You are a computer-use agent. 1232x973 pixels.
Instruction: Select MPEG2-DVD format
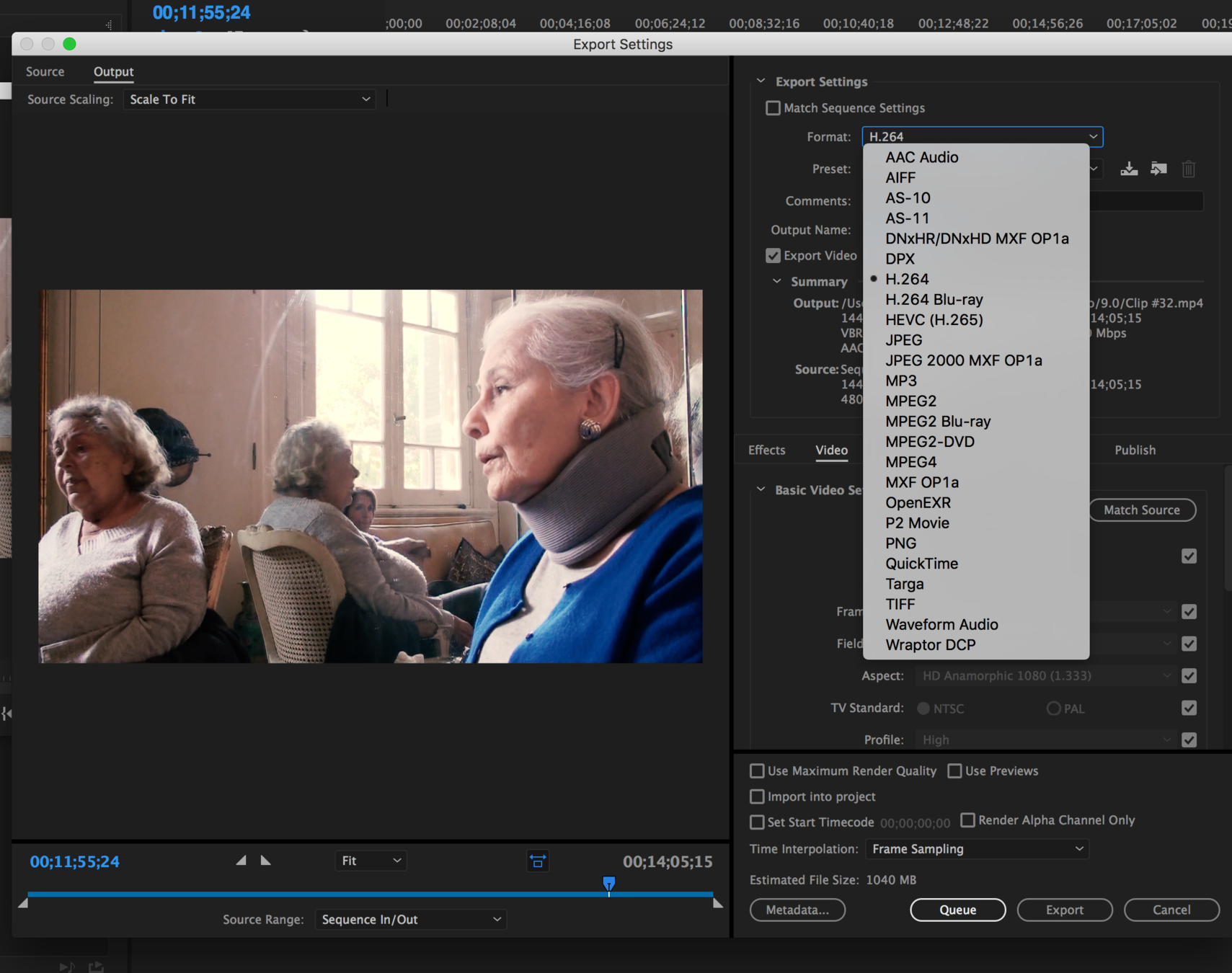(976, 442)
